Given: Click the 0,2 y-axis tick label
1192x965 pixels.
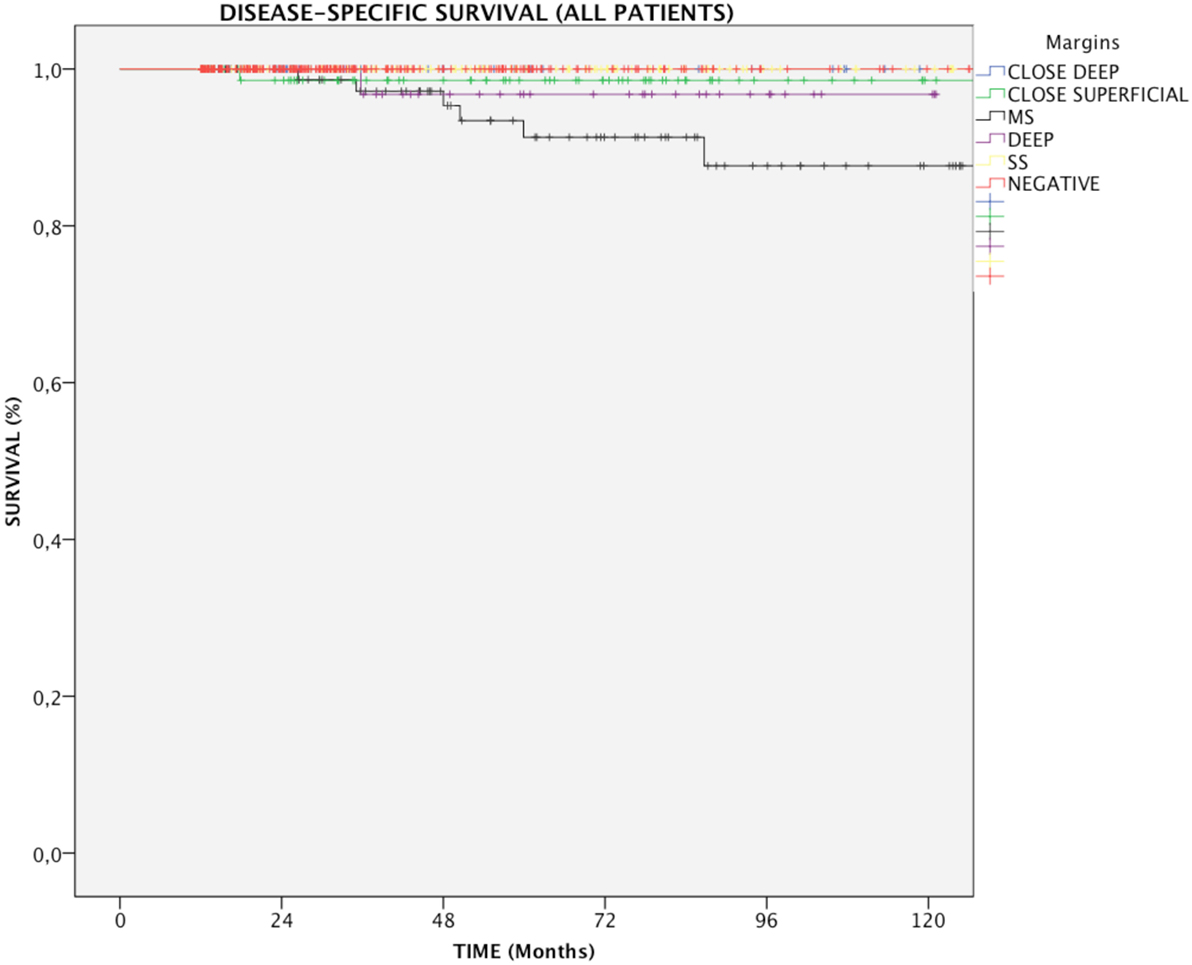Looking at the screenshot, I should click(x=46, y=697).
